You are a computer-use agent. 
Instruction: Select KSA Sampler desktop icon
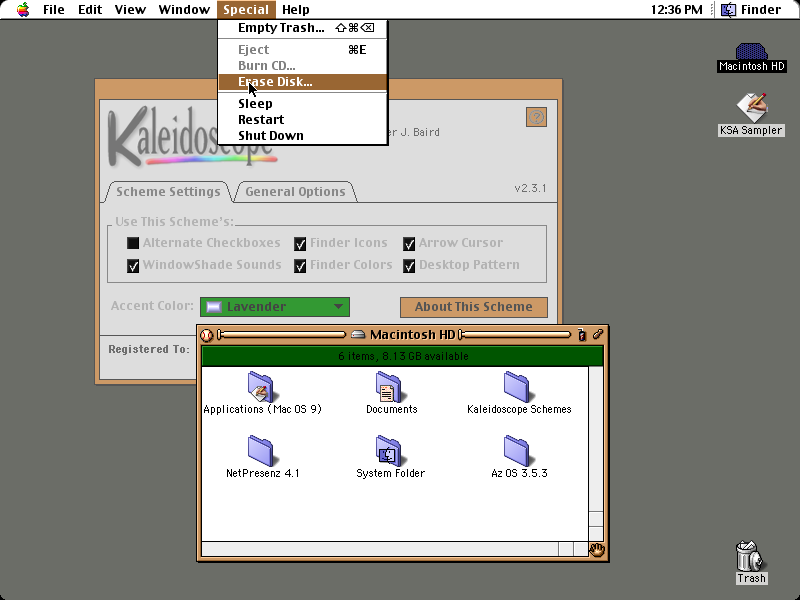752,107
